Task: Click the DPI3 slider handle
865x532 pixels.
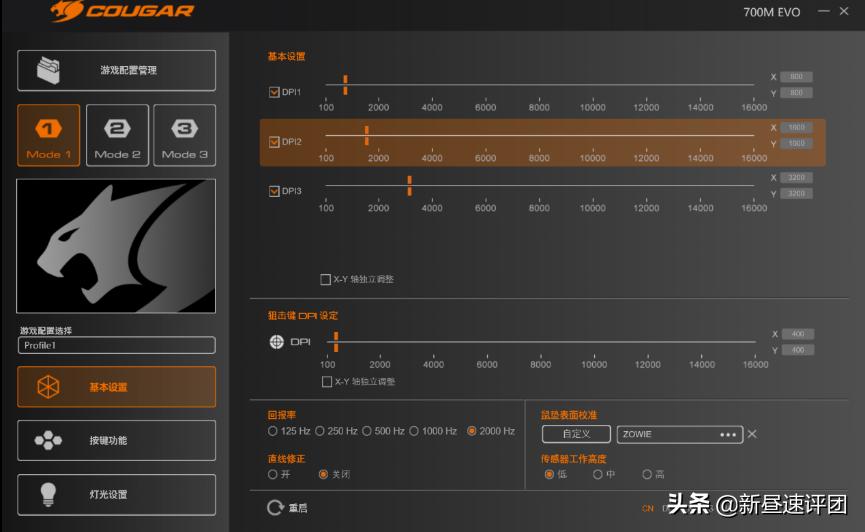Action: pyautogui.click(x=409, y=185)
